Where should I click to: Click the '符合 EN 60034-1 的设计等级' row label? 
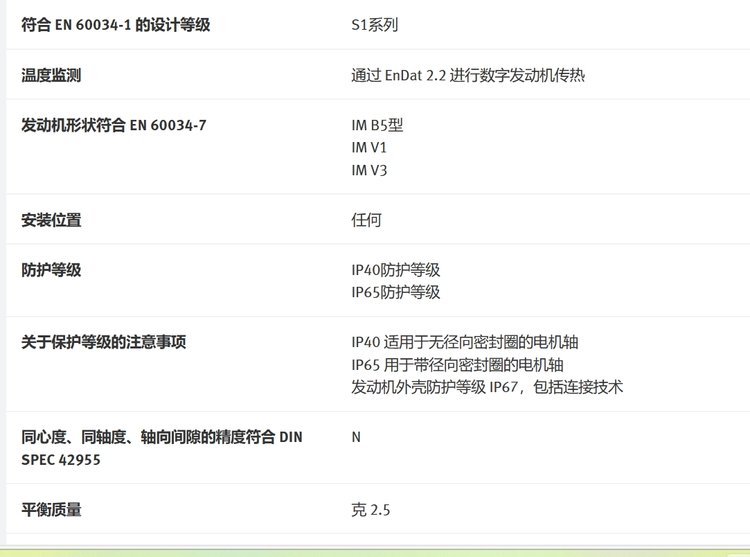tap(116, 24)
